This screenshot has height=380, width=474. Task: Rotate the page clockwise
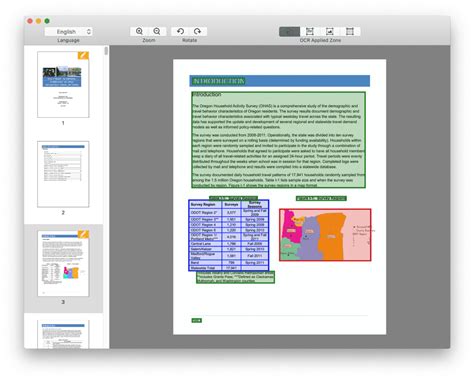click(x=198, y=31)
